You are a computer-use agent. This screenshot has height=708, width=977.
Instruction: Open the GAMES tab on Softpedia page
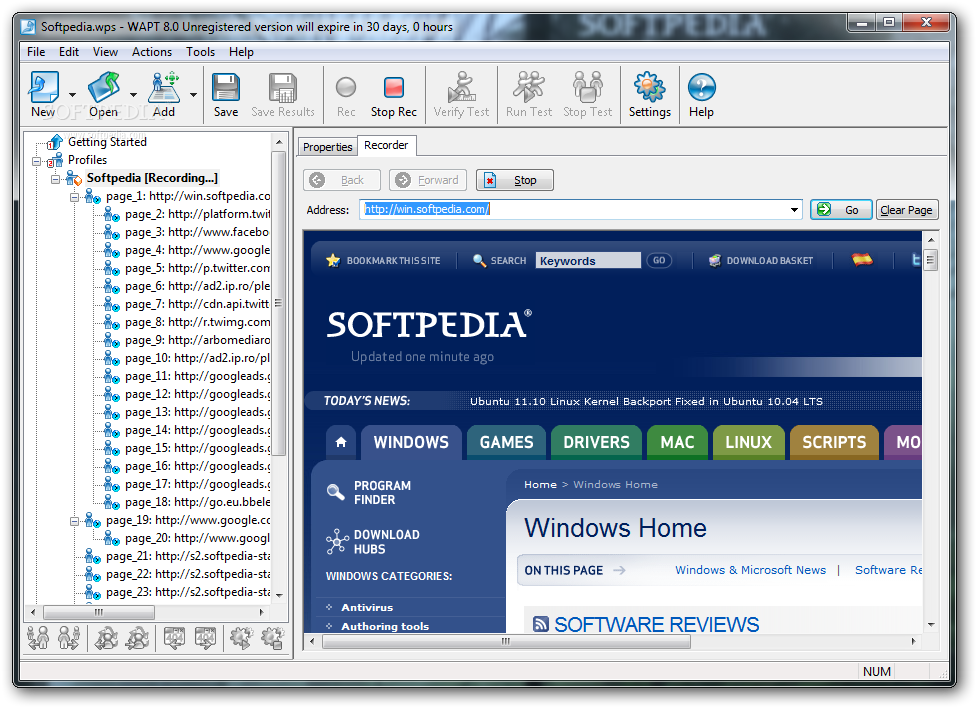coord(506,442)
